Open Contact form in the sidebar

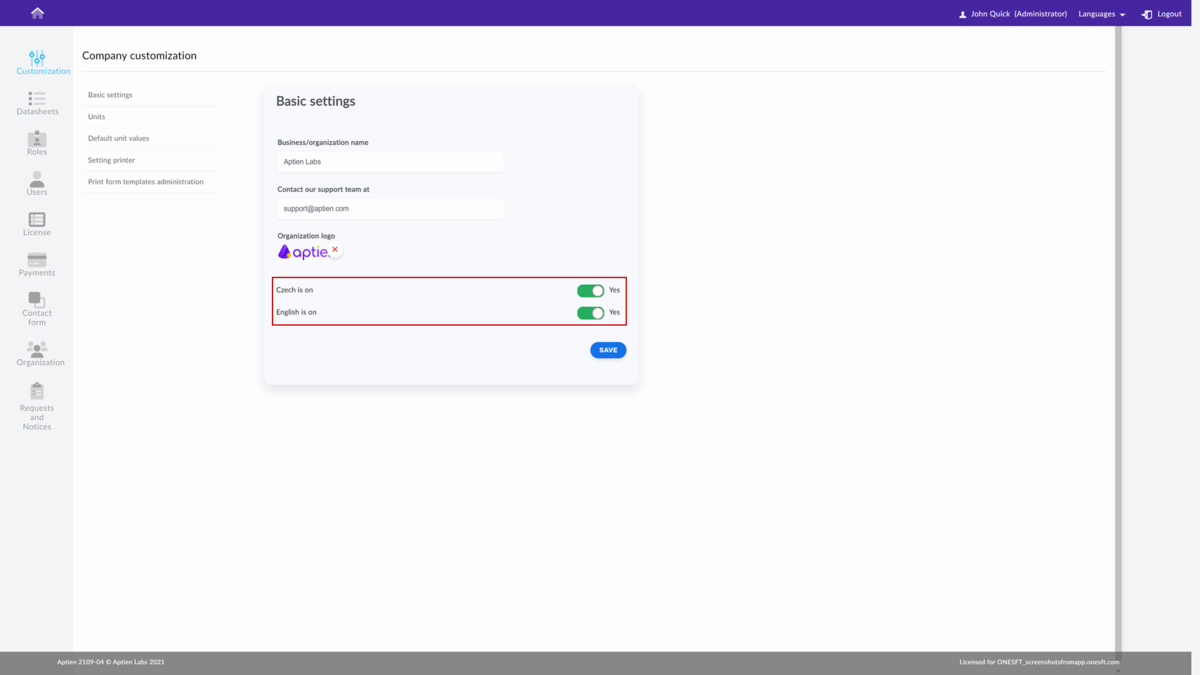coord(37,309)
